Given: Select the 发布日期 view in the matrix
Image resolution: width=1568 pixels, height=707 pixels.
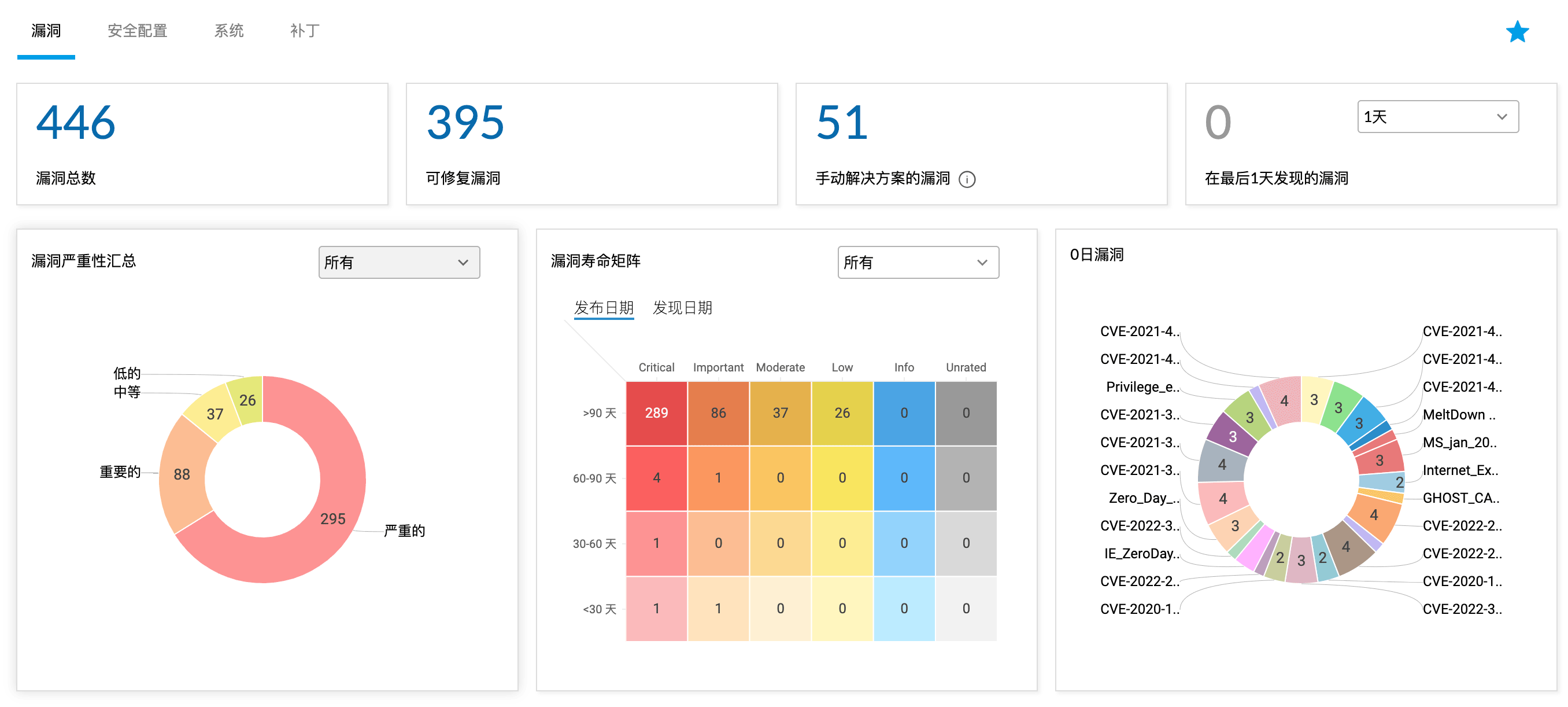Looking at the screenshot, I should (603, 308).
